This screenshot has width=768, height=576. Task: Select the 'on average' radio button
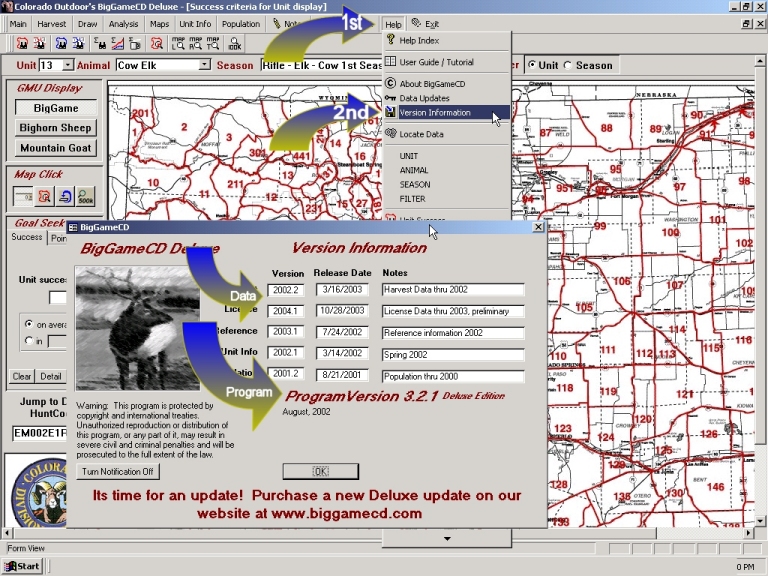(x=29, y=324)
